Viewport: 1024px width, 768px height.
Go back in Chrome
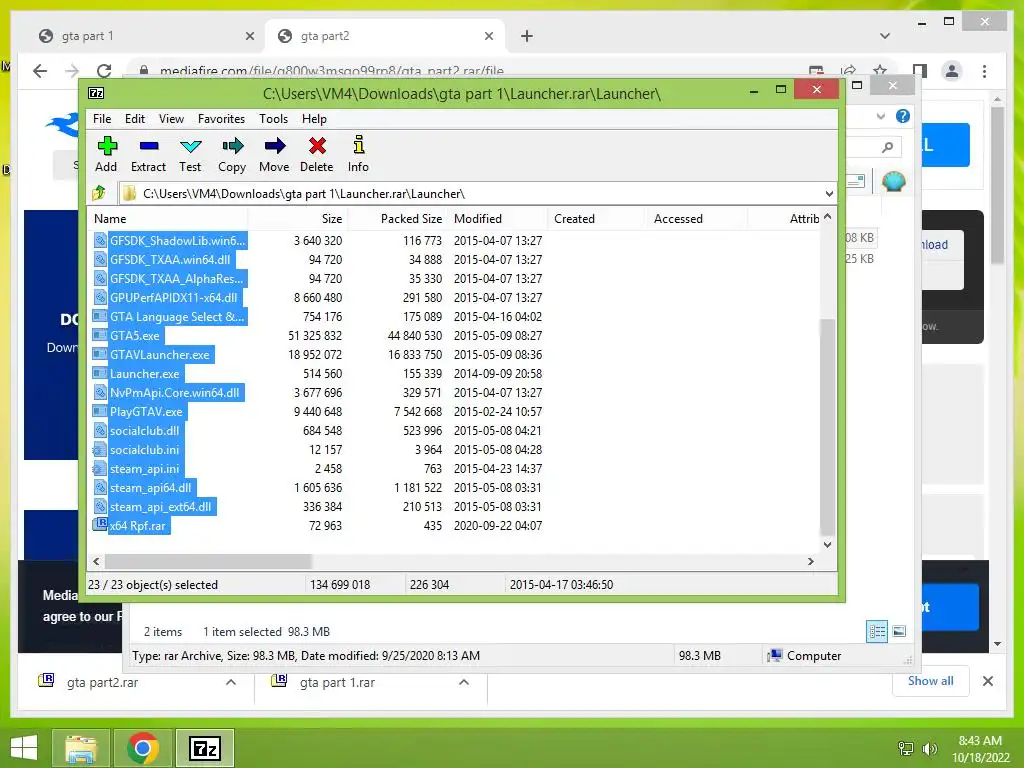(x=40, y=71)
